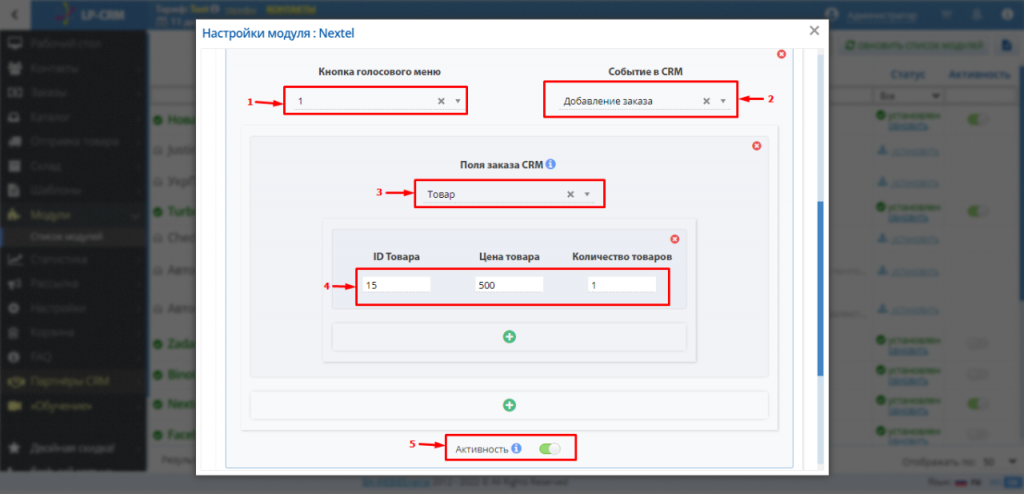Open the Все status filter dropdown

coord(909,96)
